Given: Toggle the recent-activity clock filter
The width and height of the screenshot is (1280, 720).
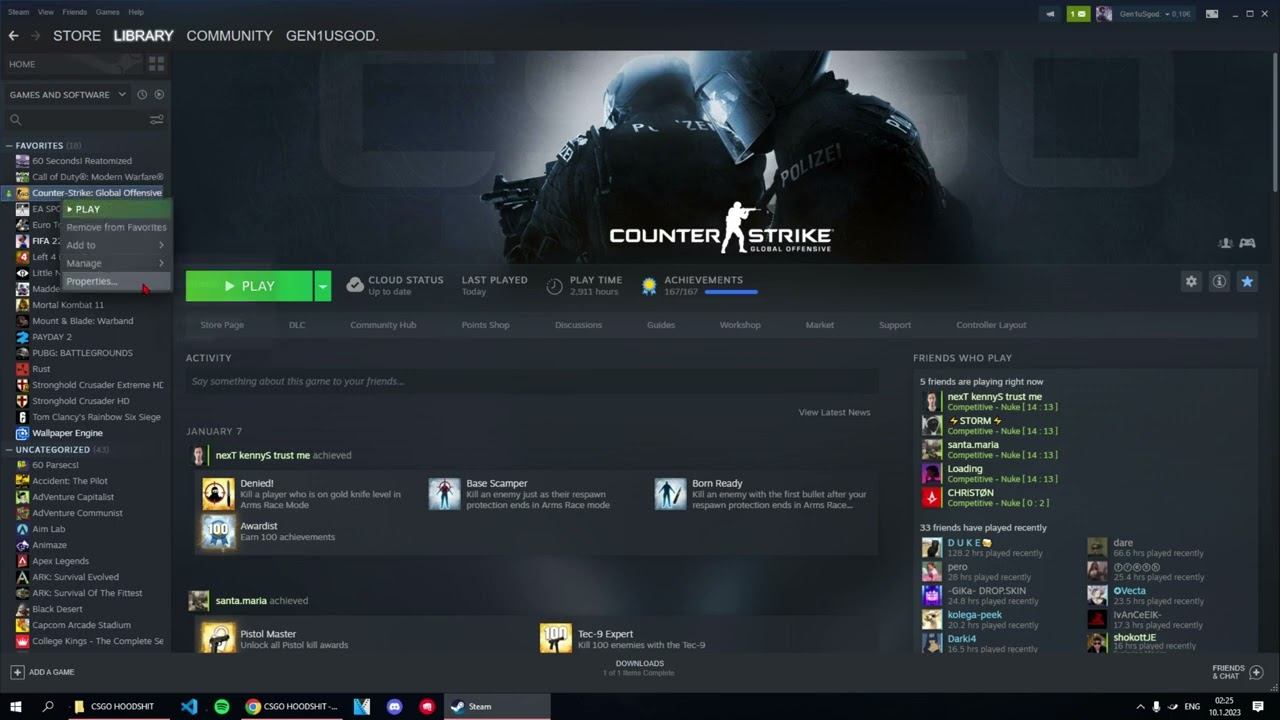Looking at the screenshot, I should click(x=142, y=94).
